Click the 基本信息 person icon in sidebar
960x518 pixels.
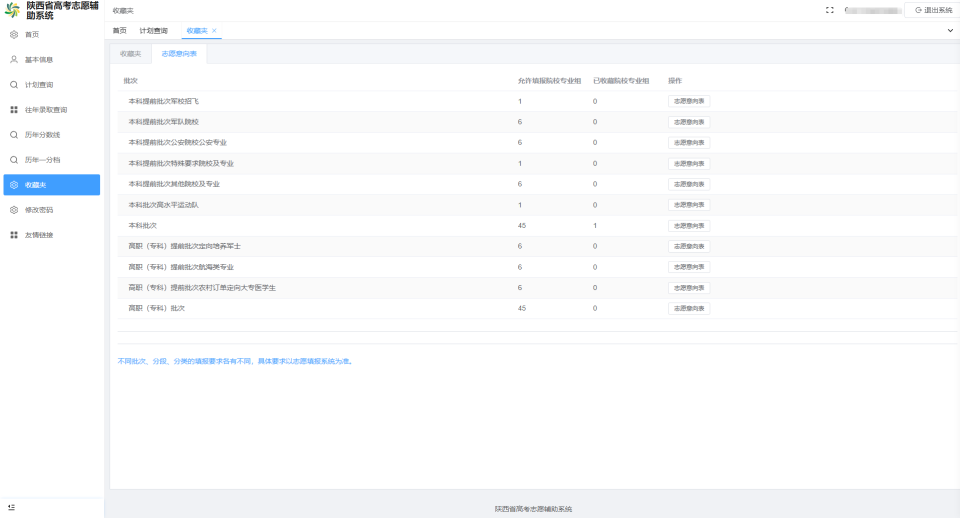click(14, 60)
